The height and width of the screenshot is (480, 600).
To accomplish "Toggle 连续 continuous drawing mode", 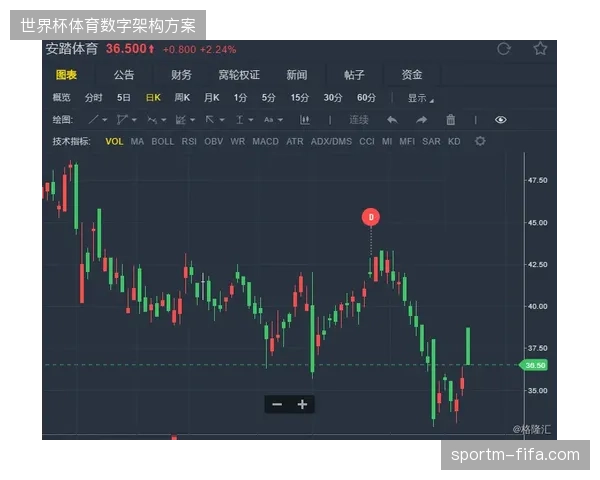I will click(359, 120).
